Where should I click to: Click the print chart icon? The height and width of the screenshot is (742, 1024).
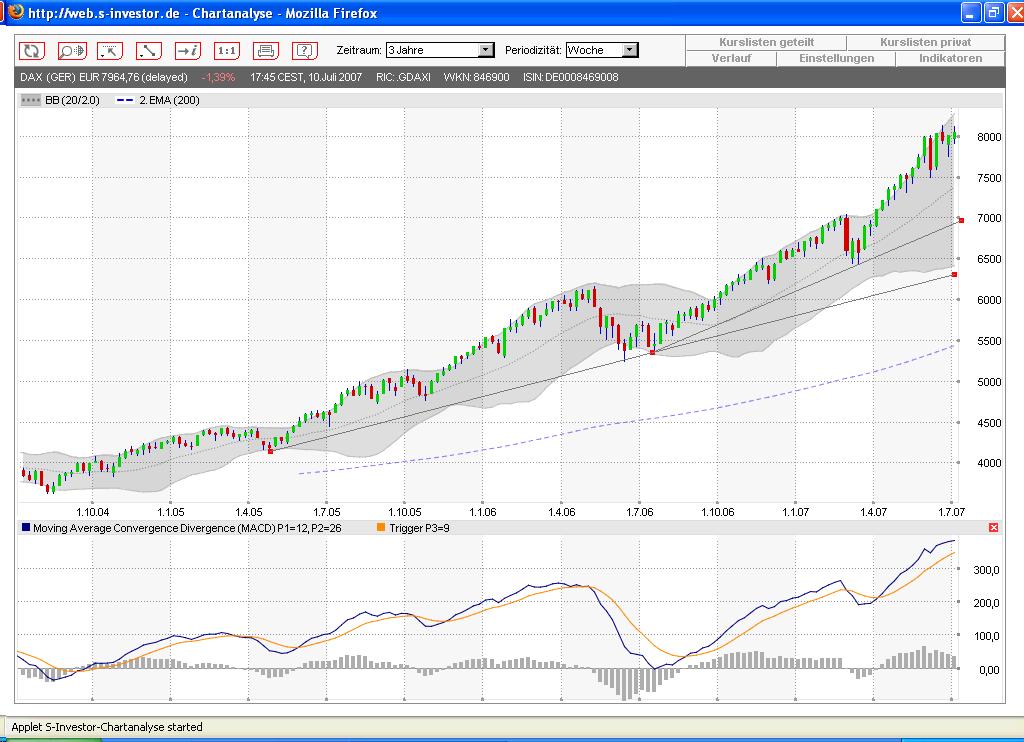(265, 50)
